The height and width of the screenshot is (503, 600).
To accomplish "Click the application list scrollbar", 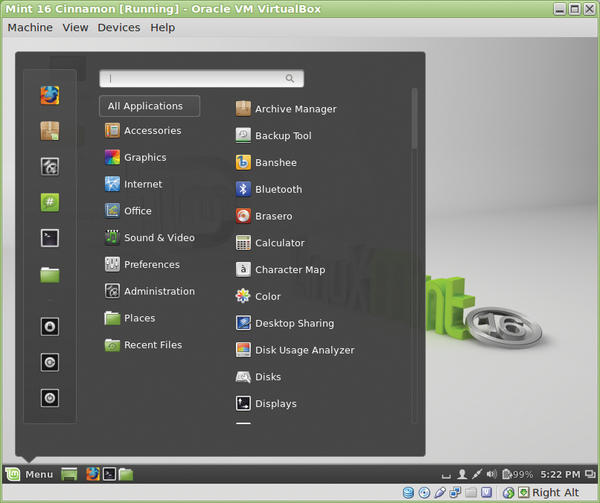I will pos(414,119).
